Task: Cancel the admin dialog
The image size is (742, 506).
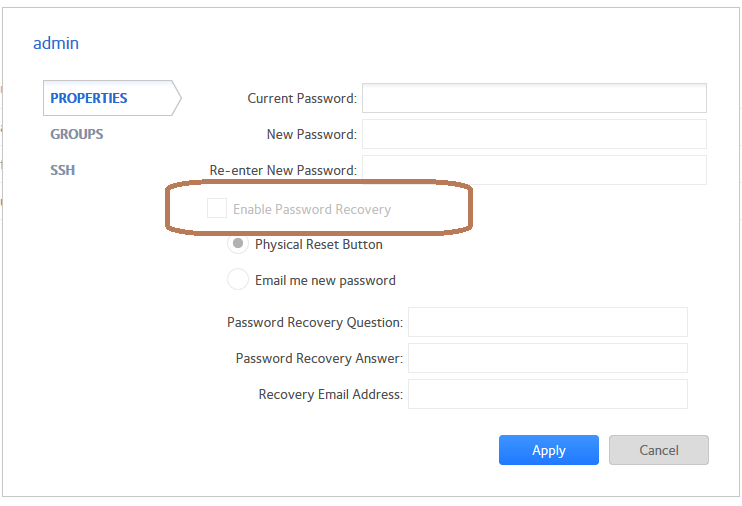Action: pos(658,450)
